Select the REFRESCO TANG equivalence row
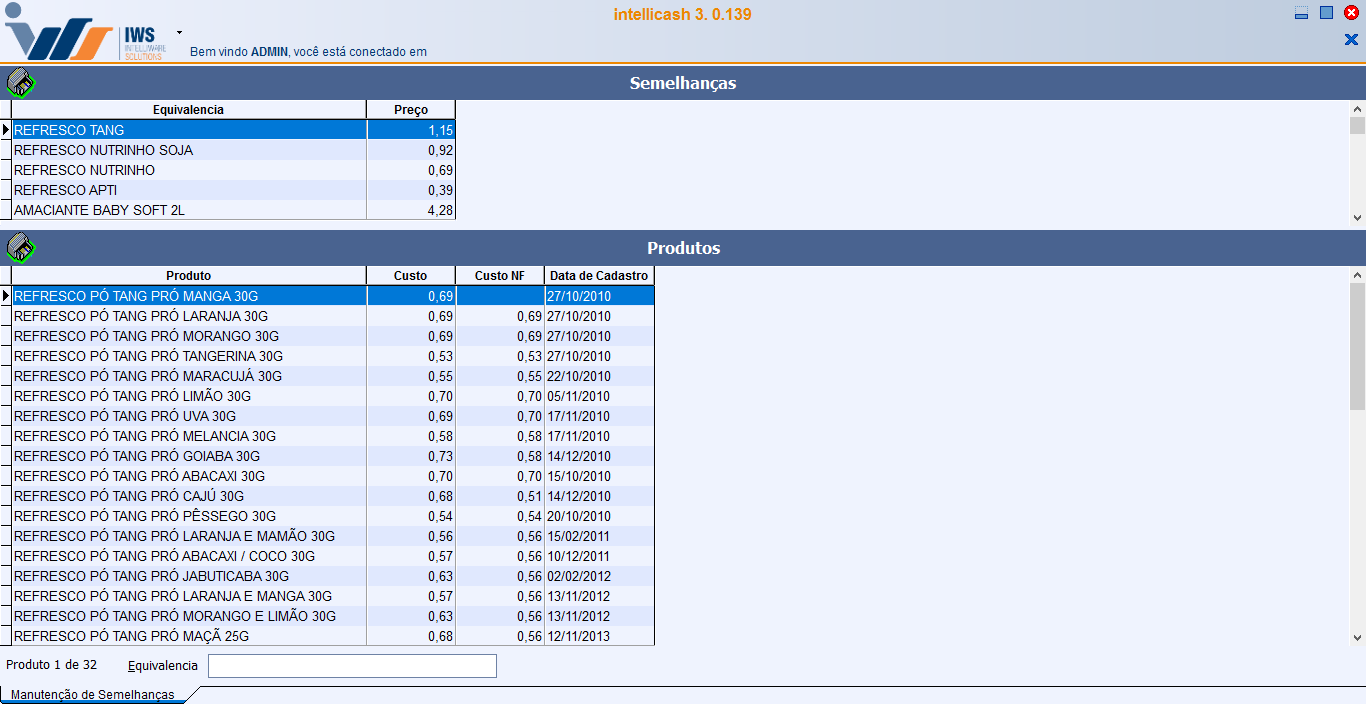 click(233, 130)
